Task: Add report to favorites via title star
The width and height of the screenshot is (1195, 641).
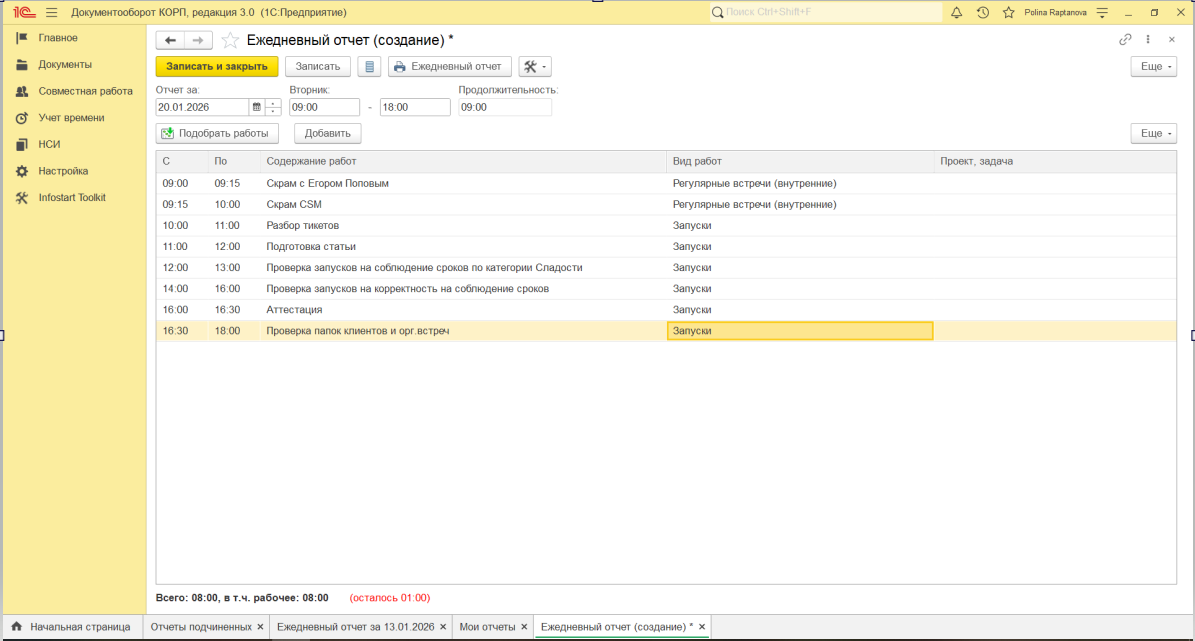Action: tap(230, 40)
